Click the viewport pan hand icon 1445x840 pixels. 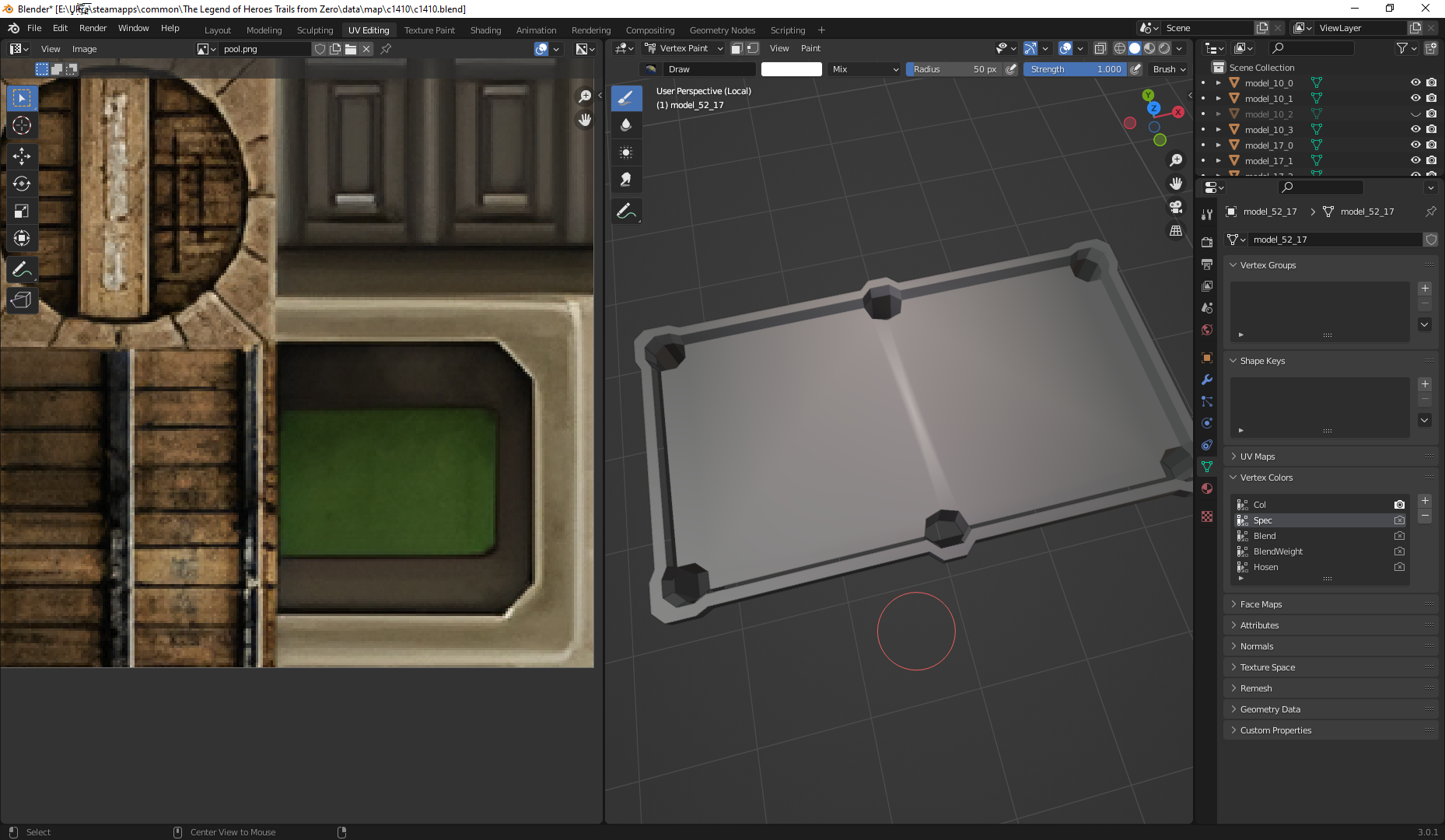coord(1176,184)
